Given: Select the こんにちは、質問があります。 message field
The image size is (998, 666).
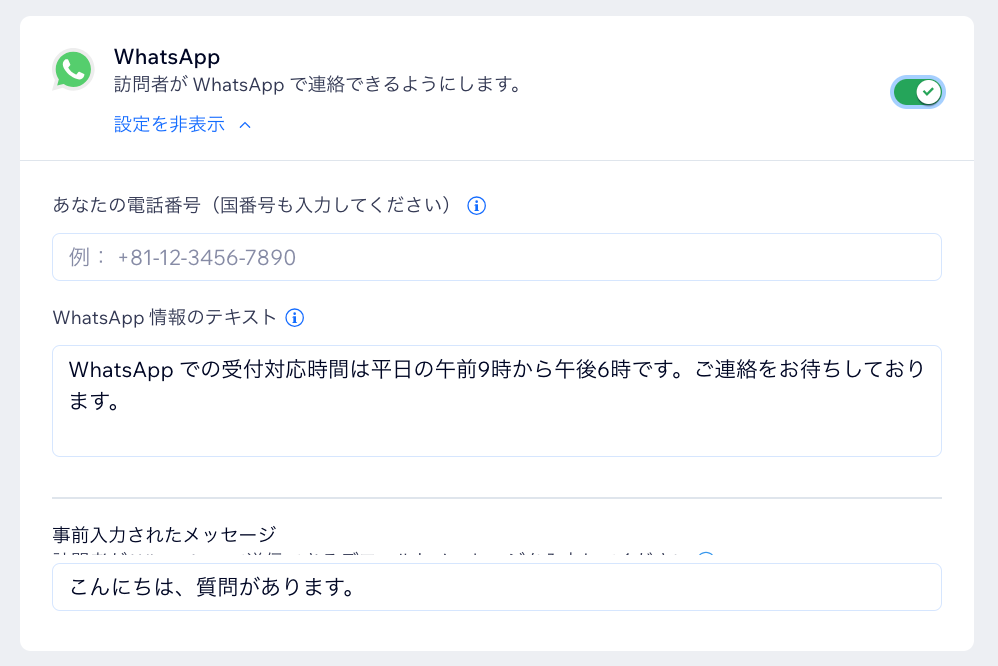Looking at the screenshot, I should 497,587.
